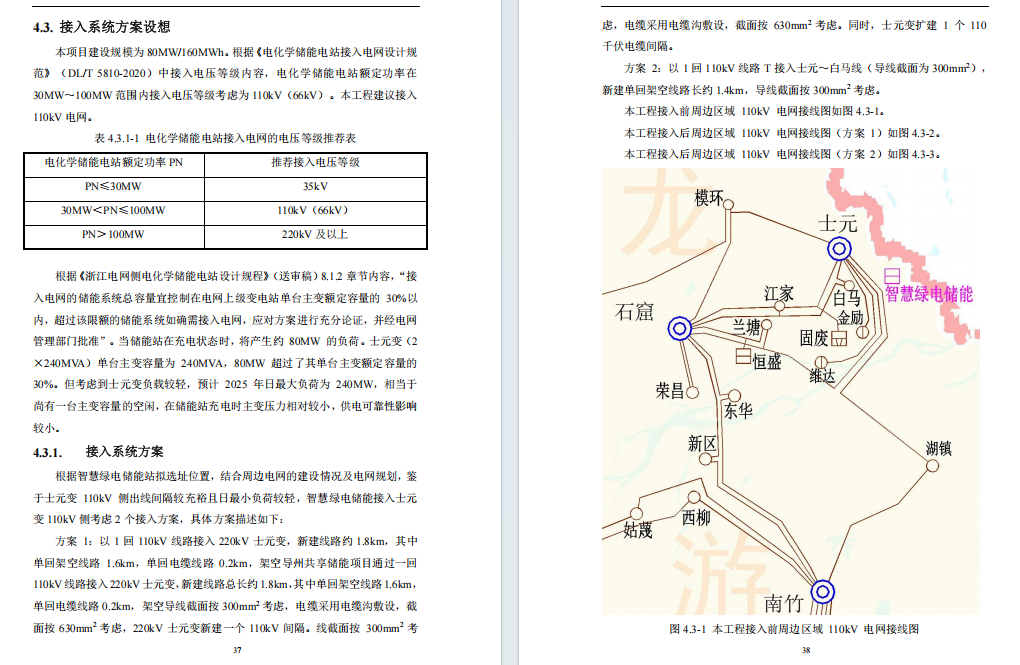Viewport: 1020px width, 665px height.
Task: Click the 固废 station square symbol
Action: pos(839,338)
